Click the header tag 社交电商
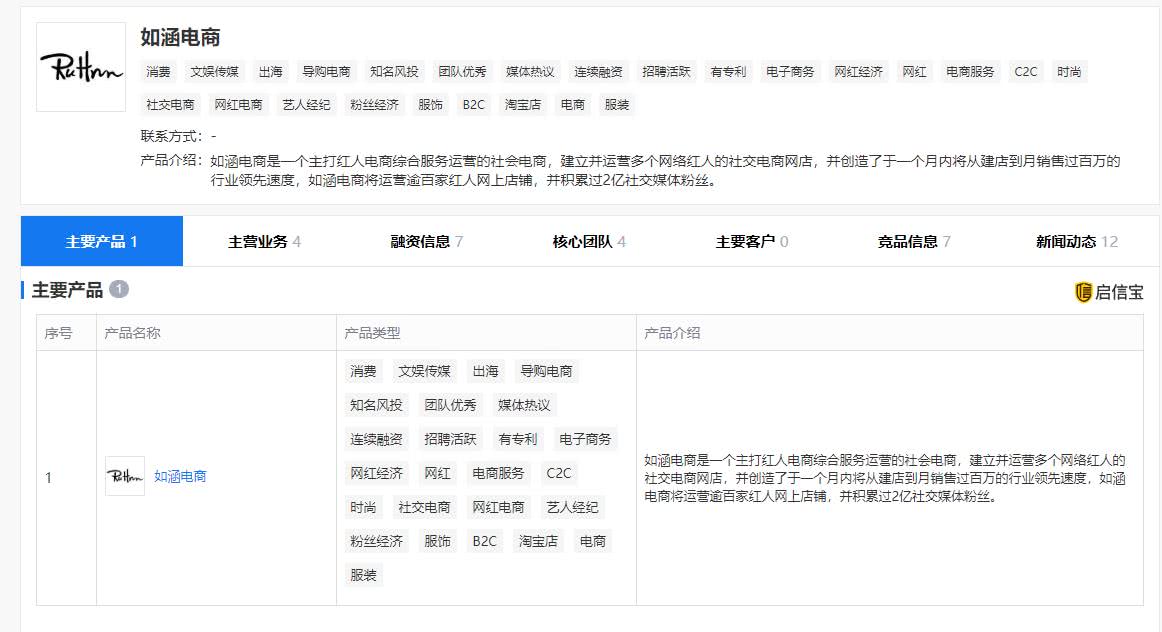This screenshot has height=632, width=1162. (170, 104)
